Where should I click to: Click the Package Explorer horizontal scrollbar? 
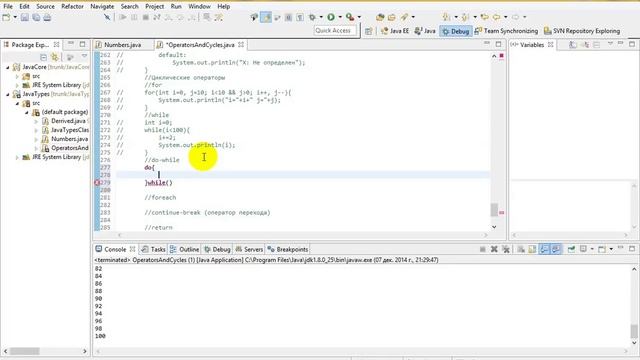(25, 351)
